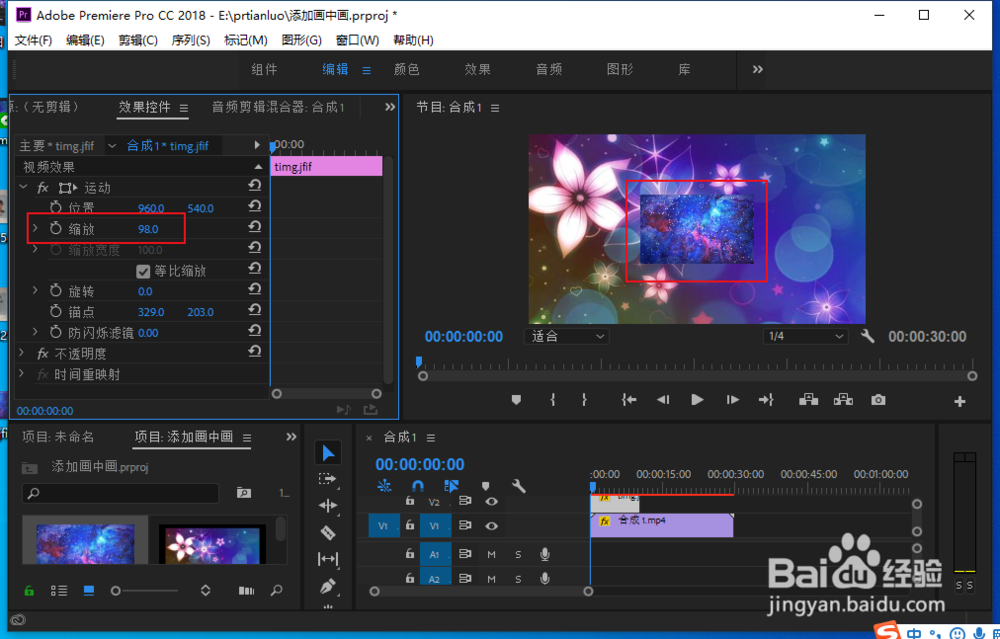Open the Program monitor button editor plus
The image size is (1000, 639).
pos(959,401)
